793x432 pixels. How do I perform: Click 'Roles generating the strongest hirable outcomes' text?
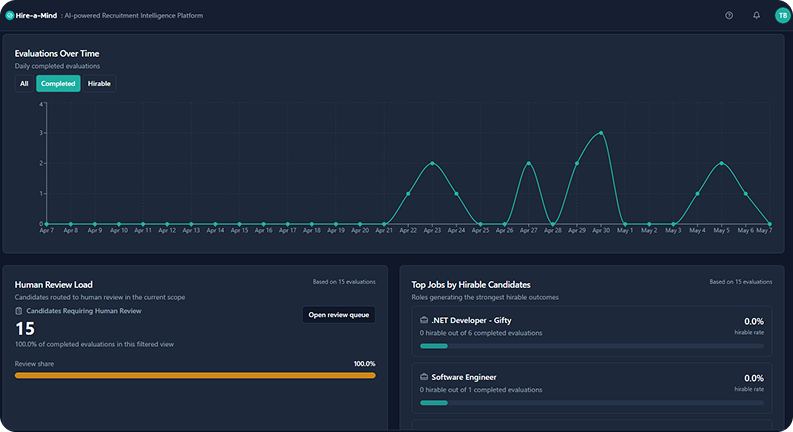485,297
